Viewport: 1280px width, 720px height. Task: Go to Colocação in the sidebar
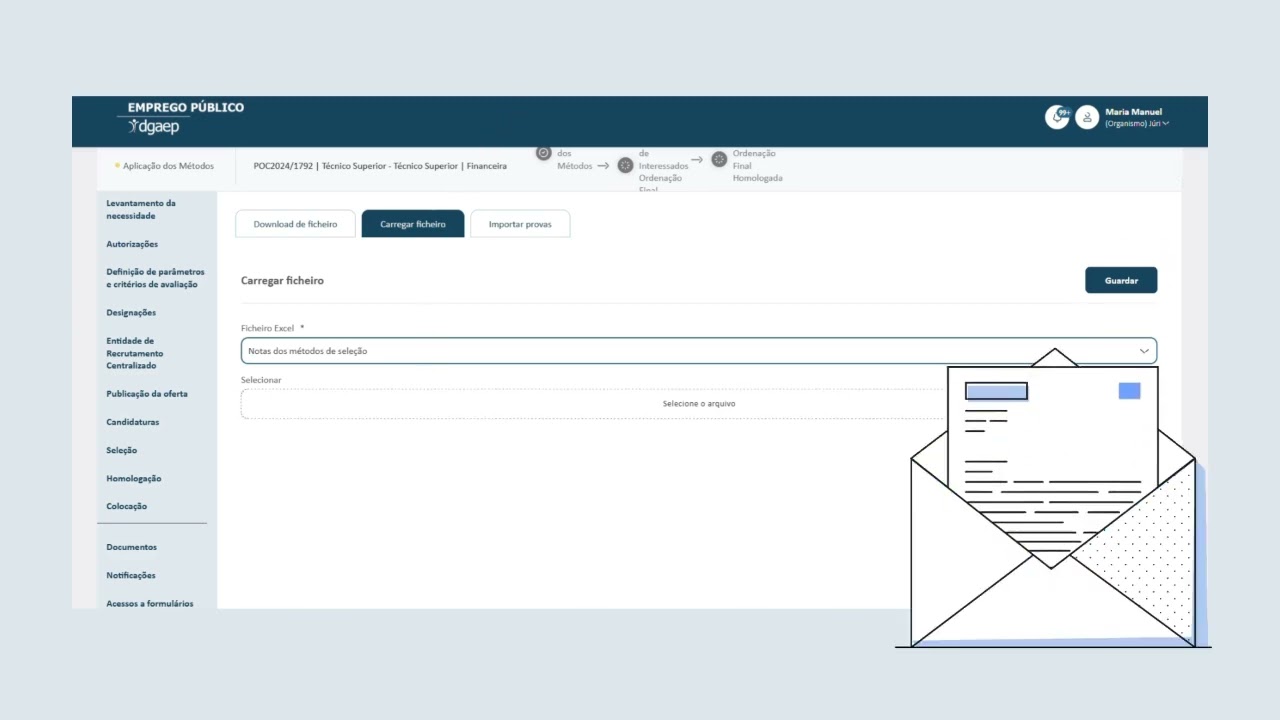pos(127,506)
